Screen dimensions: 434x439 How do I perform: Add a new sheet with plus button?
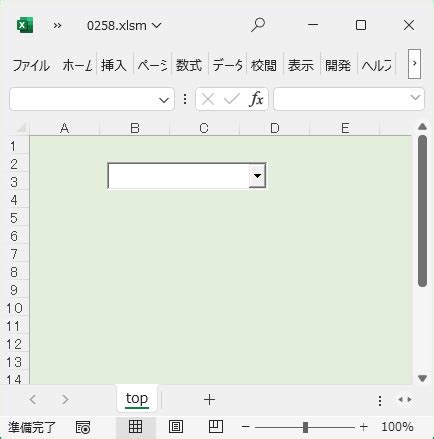pyautogui.click(x=209, y=399)
